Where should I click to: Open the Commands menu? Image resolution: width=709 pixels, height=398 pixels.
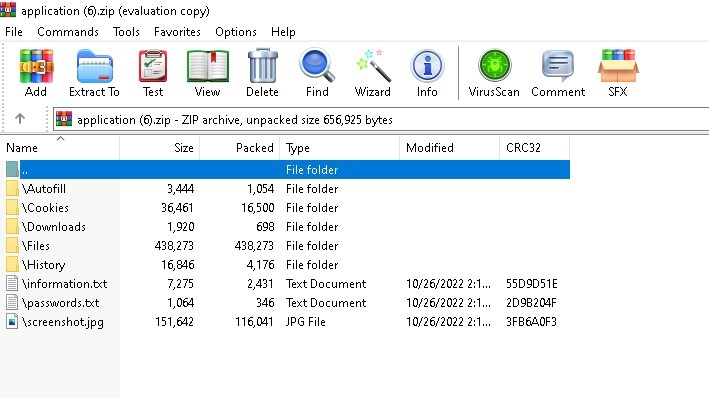coord(68,32)
